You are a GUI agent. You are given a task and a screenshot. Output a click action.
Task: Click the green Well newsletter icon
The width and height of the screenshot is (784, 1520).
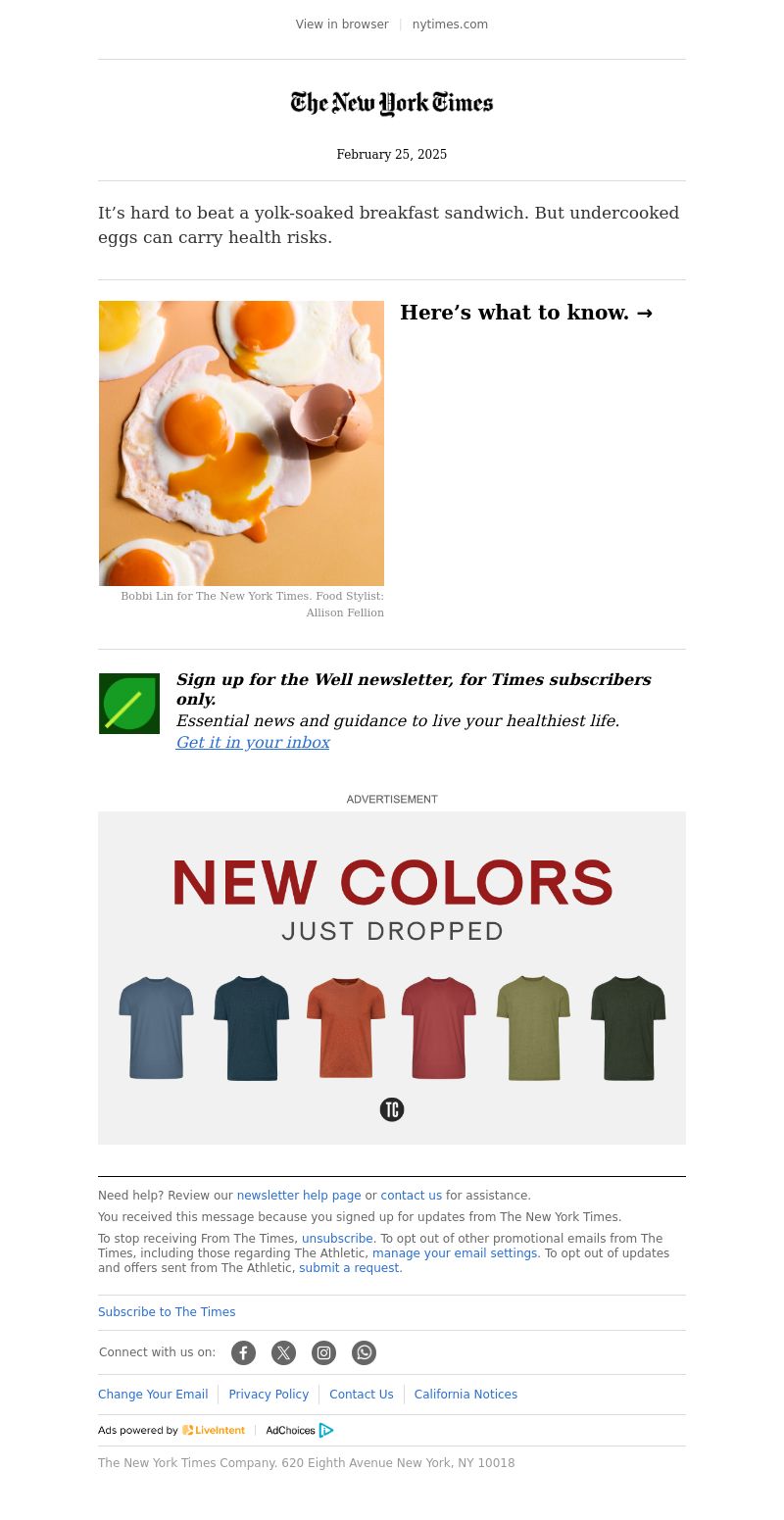[x=129, y=704]
